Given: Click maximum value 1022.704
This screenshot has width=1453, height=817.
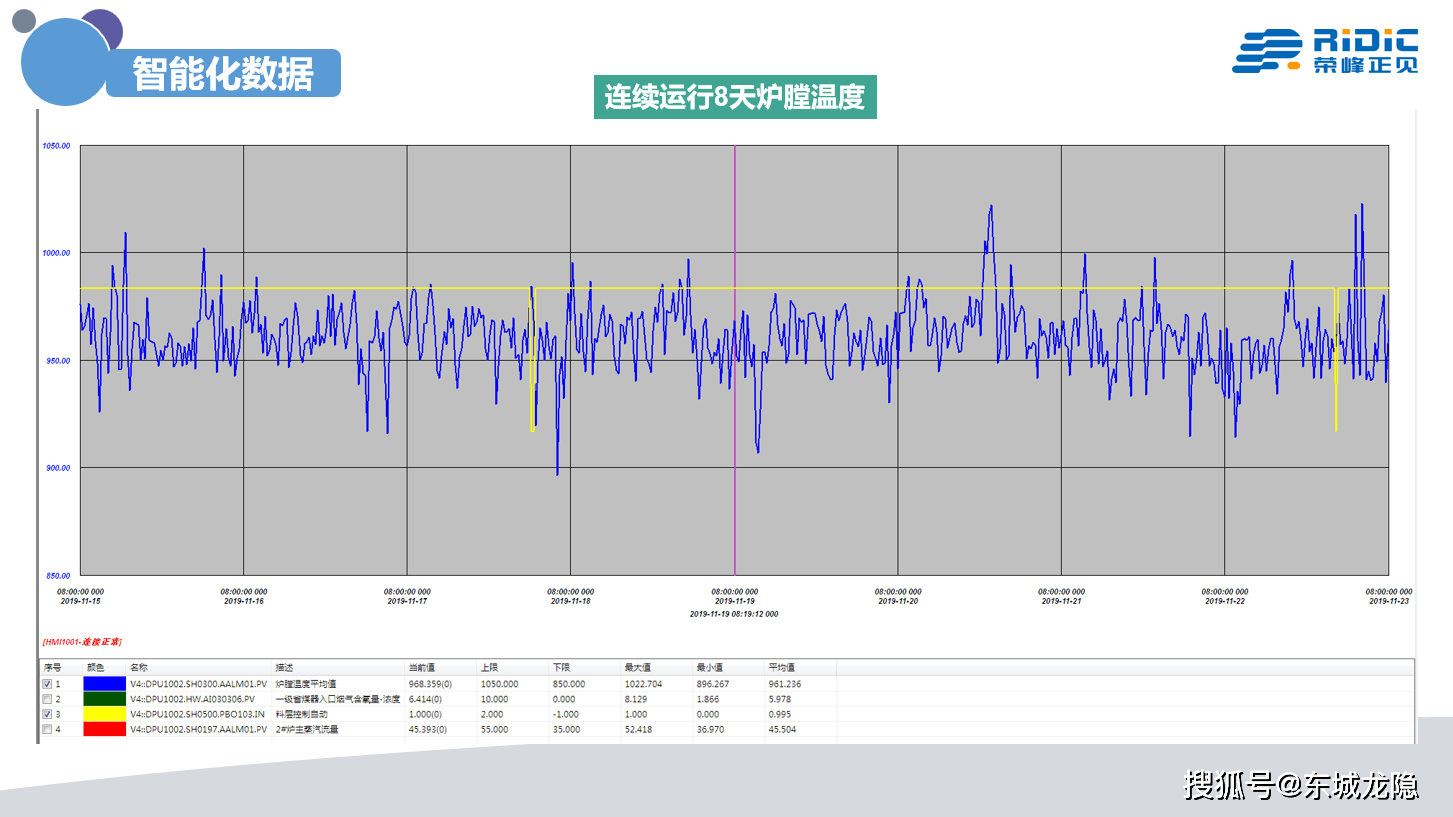Looking at the screenshot, I should click(643, 684).
